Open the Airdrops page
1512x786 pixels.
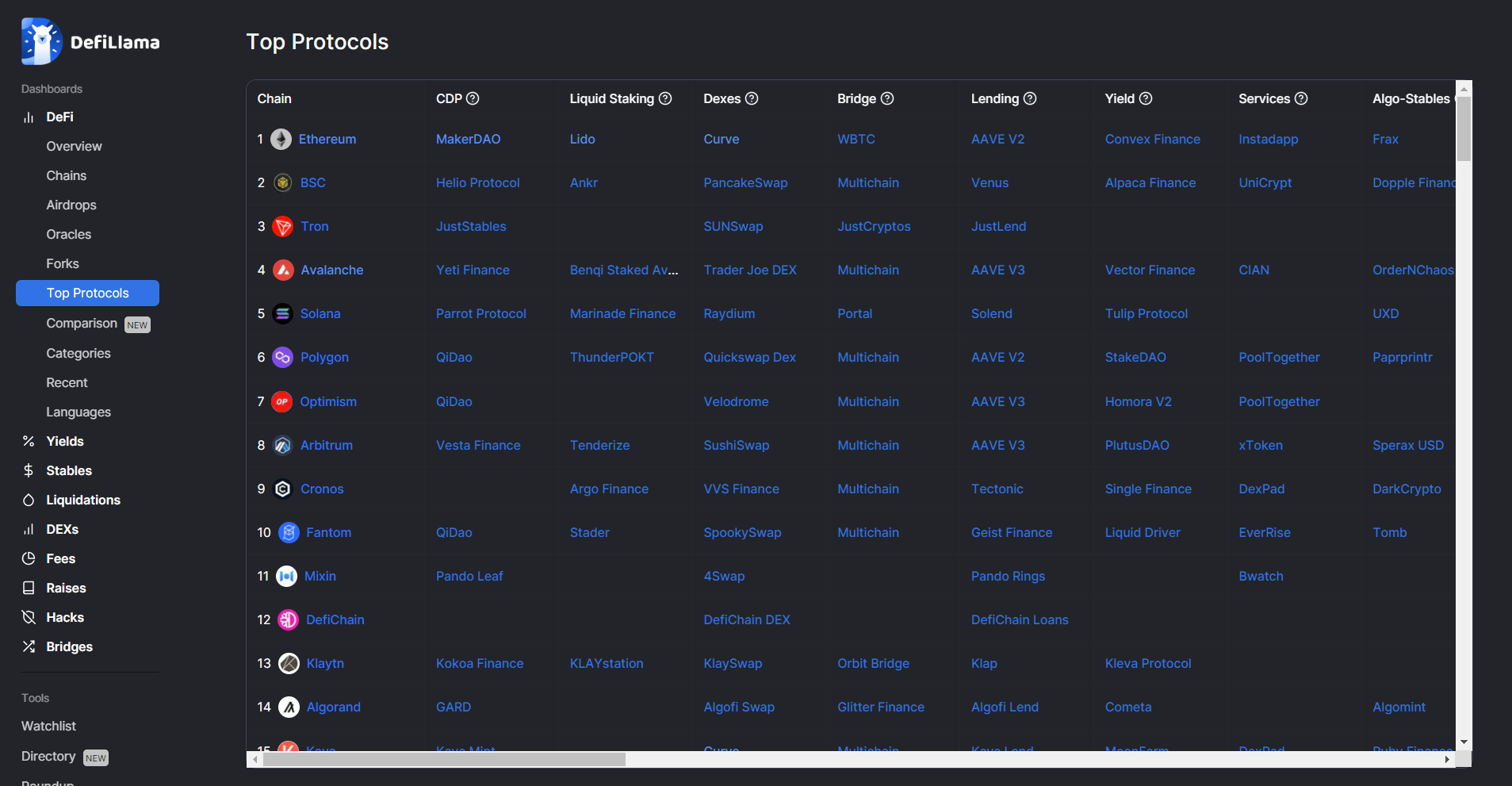click(x=71, y=205)
